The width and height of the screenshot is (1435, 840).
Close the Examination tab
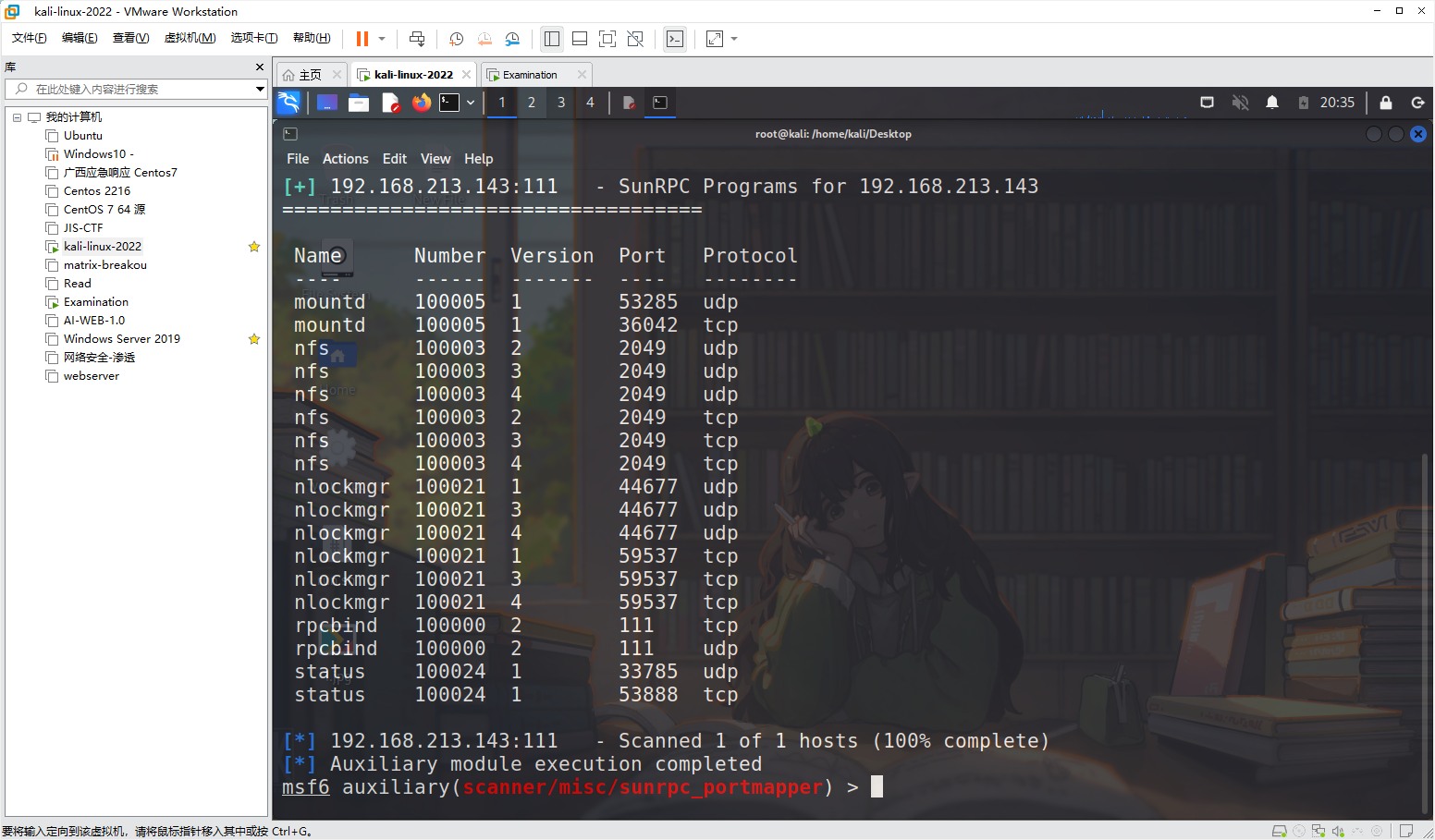point(582,75)
